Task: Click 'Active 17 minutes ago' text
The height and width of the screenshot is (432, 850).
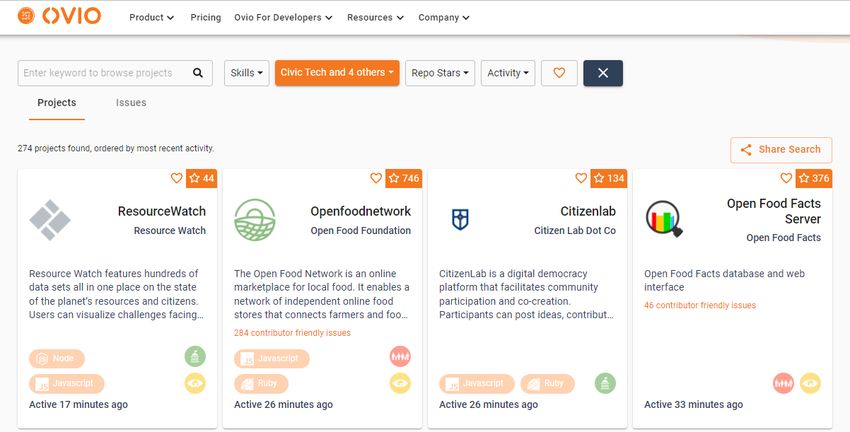Action: point(79,404)
